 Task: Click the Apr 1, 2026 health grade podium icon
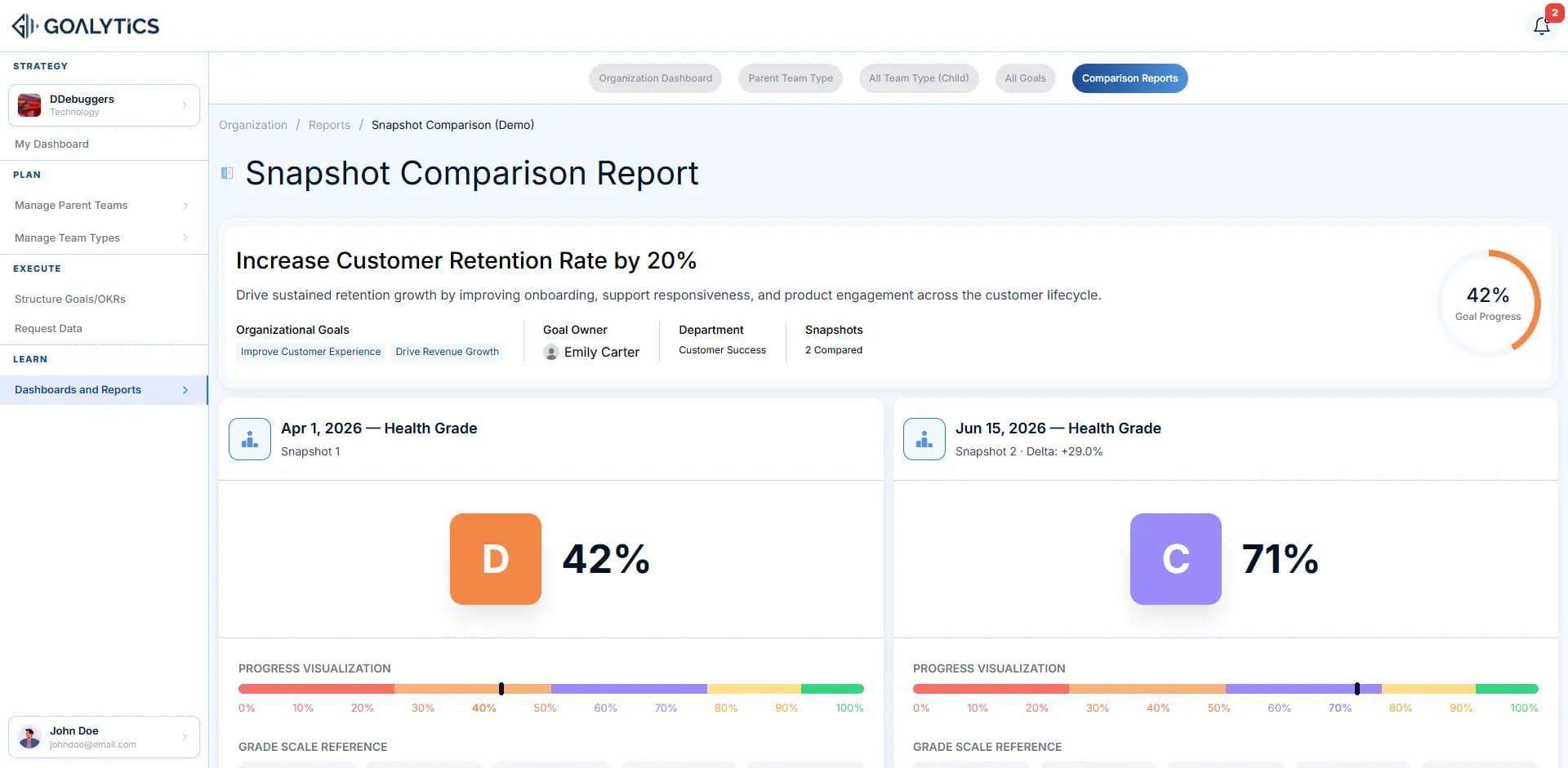tap(250, 439)
